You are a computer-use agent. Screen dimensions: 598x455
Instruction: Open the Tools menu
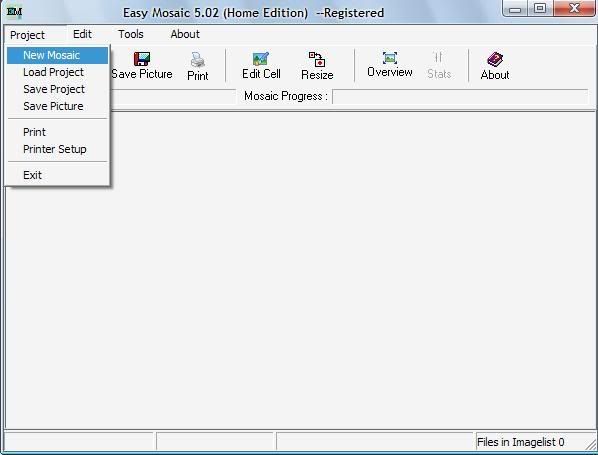(x=131, y=34)
